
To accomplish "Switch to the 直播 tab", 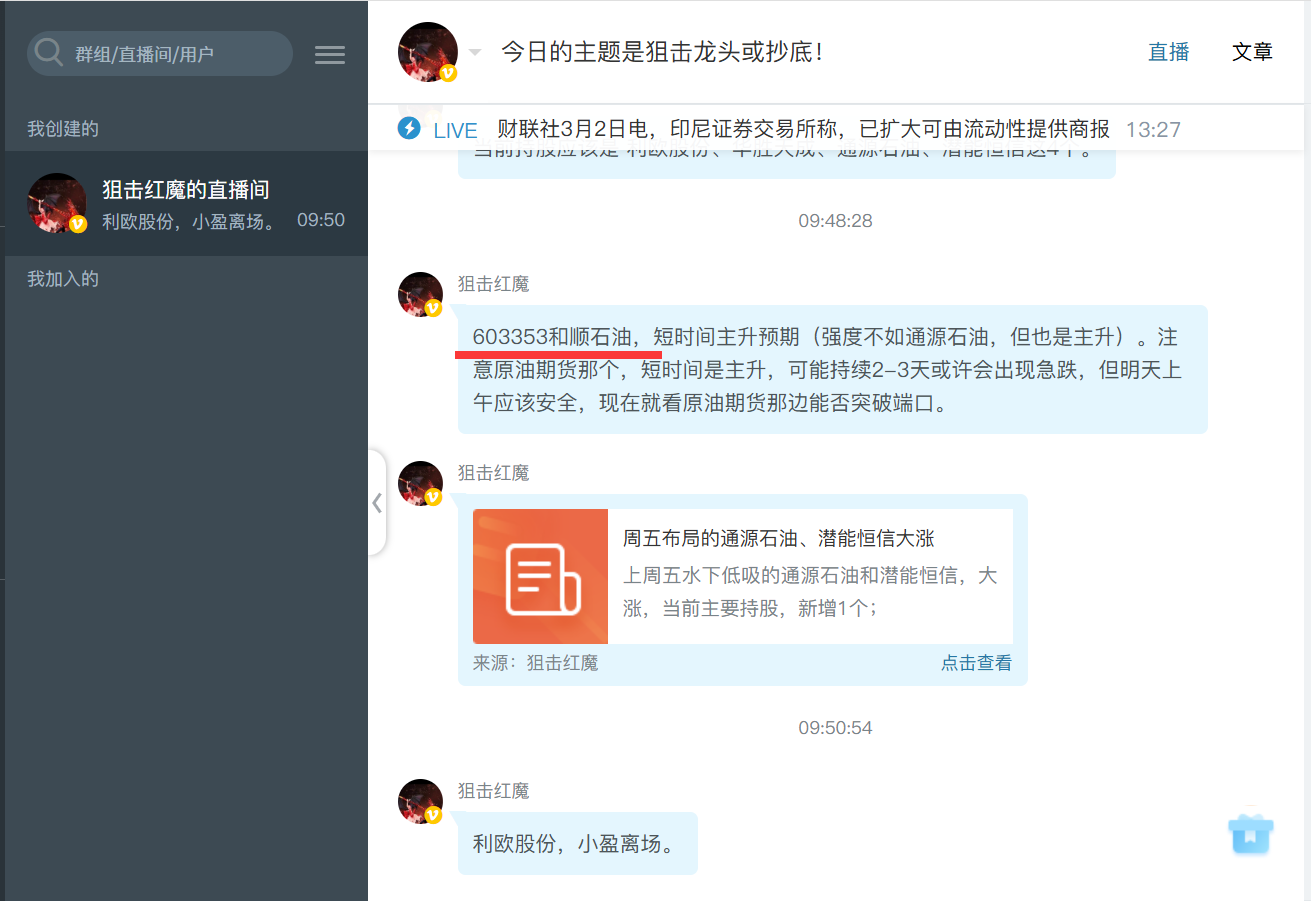I will [x=1168, y=53].
